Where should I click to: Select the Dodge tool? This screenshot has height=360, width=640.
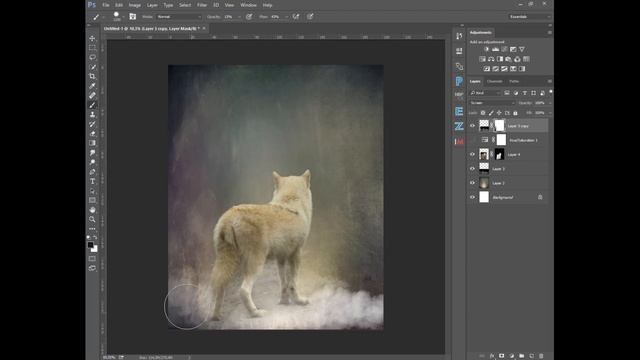[92, 162]
